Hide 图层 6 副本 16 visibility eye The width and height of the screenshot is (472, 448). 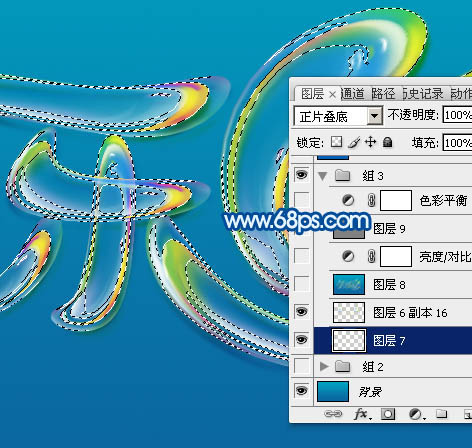tap(302, 312)
